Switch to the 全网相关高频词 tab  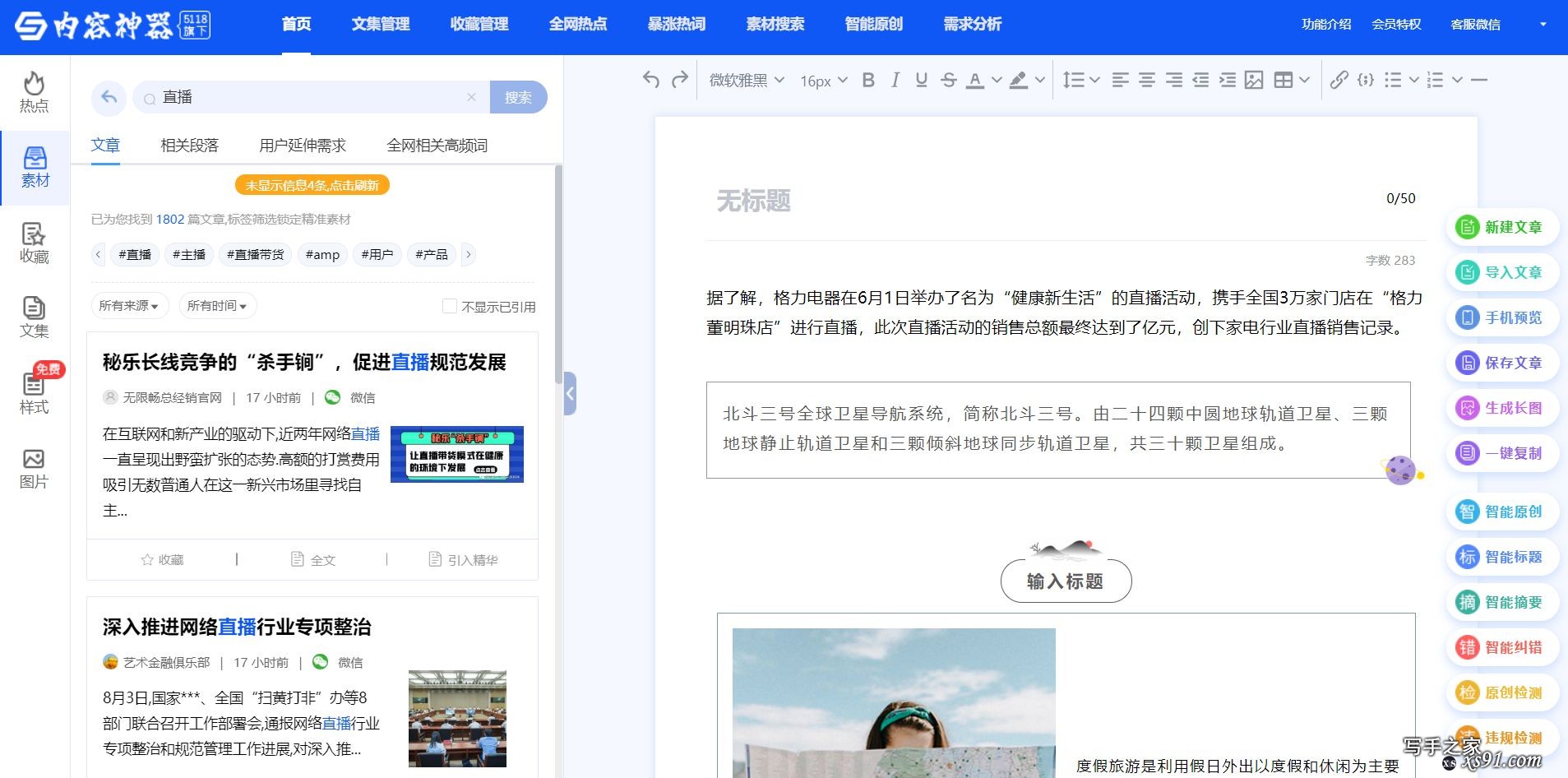click(437, 146)
